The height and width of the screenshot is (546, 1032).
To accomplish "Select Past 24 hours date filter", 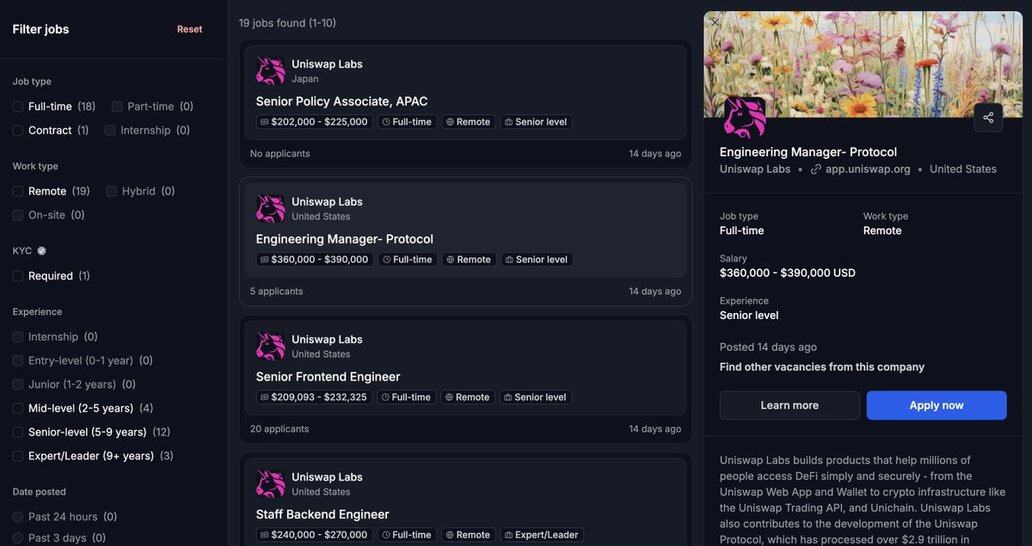I will coord(18,517).
